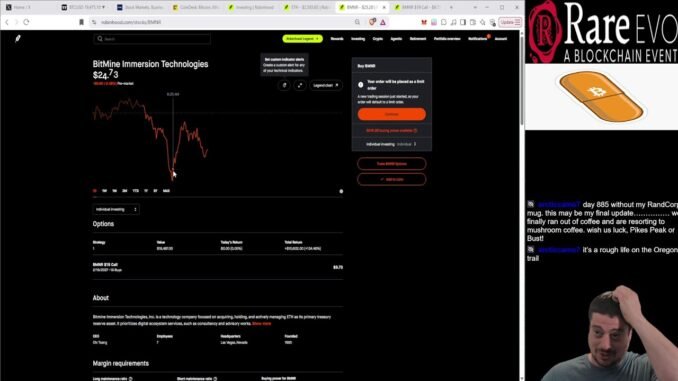Select the YTD chart range
Image resolution: width=678 pixels, height=381 pixels.
coord(135,191)
